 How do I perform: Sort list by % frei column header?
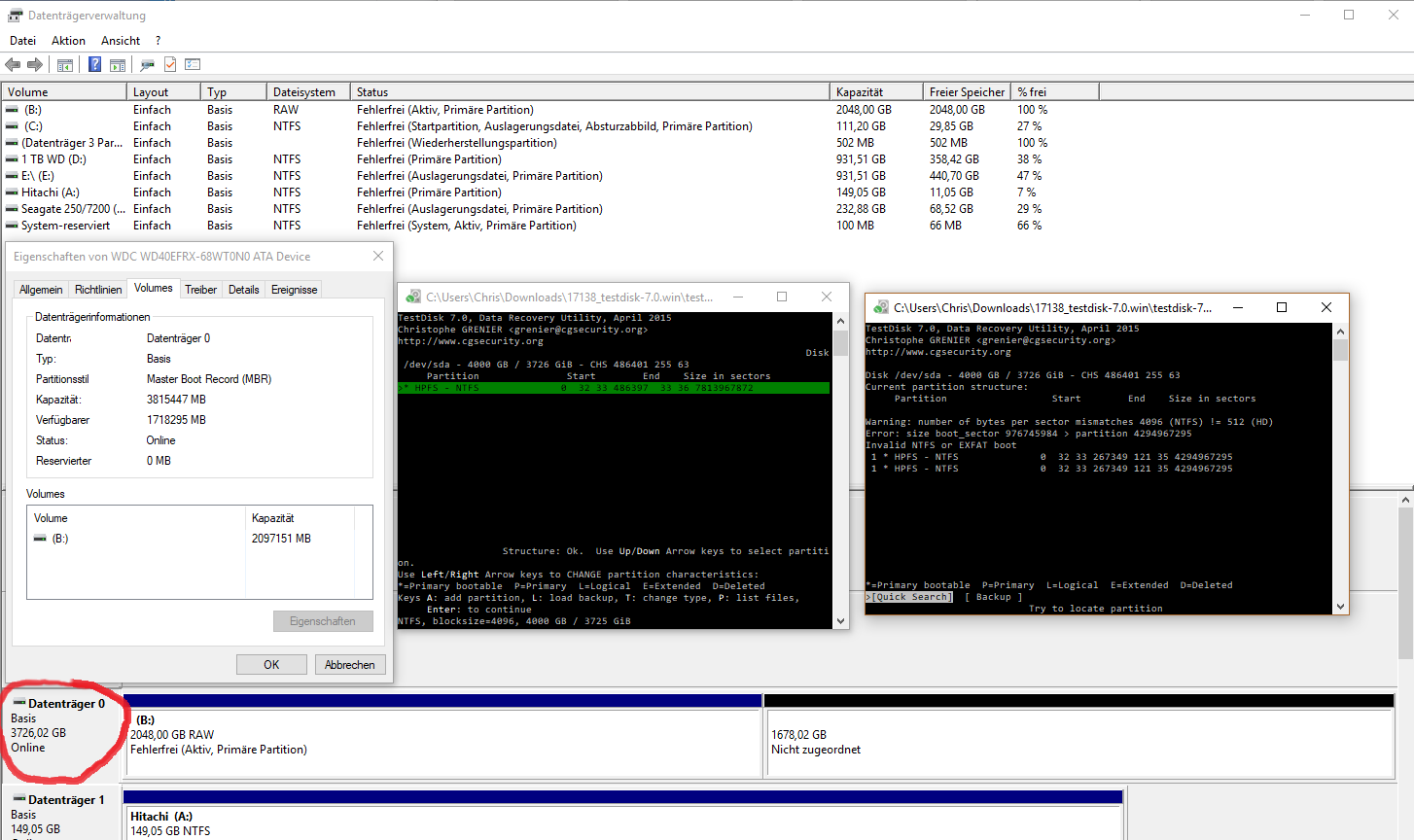pyautogui.click(x=1055, y=92)
